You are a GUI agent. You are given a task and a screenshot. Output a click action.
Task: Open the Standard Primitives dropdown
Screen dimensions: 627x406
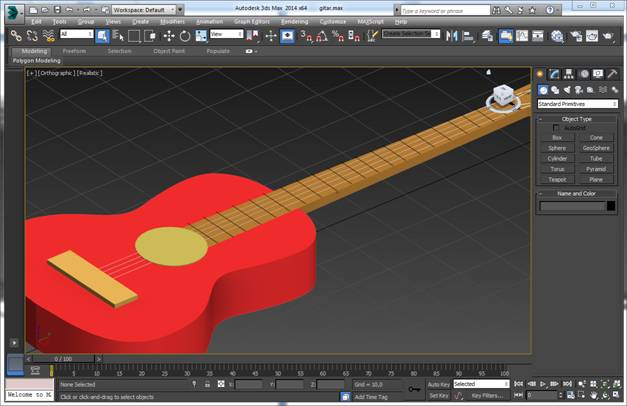(577, 104)
